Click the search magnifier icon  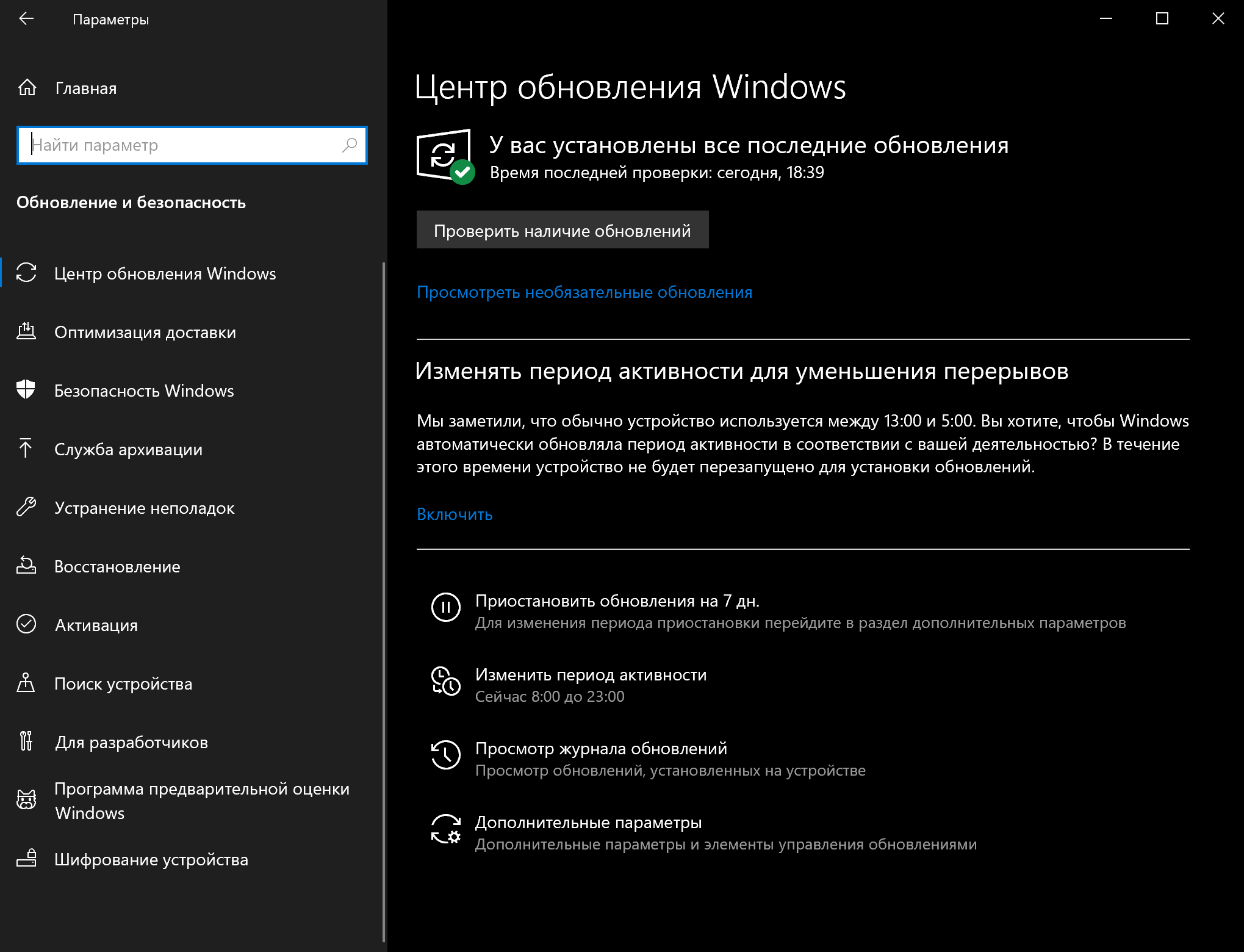coord(350,145)
